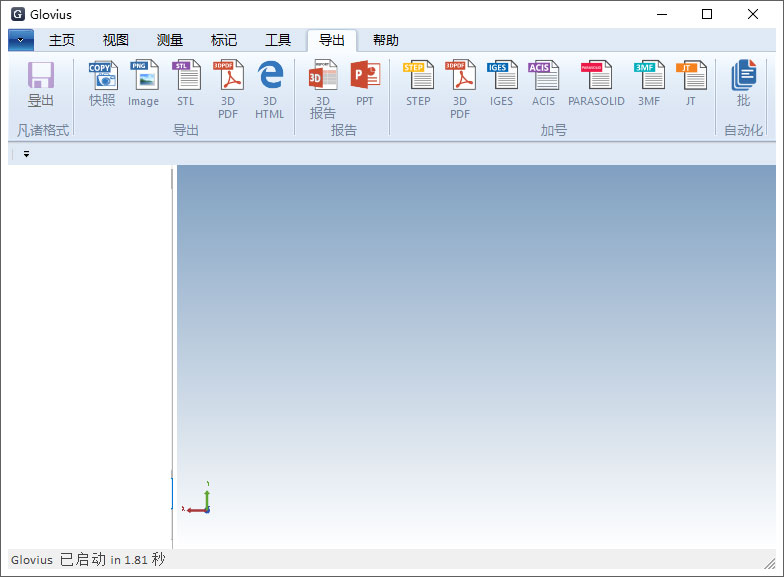Take a 快照 snapshot copy

[x=102, y=84]
